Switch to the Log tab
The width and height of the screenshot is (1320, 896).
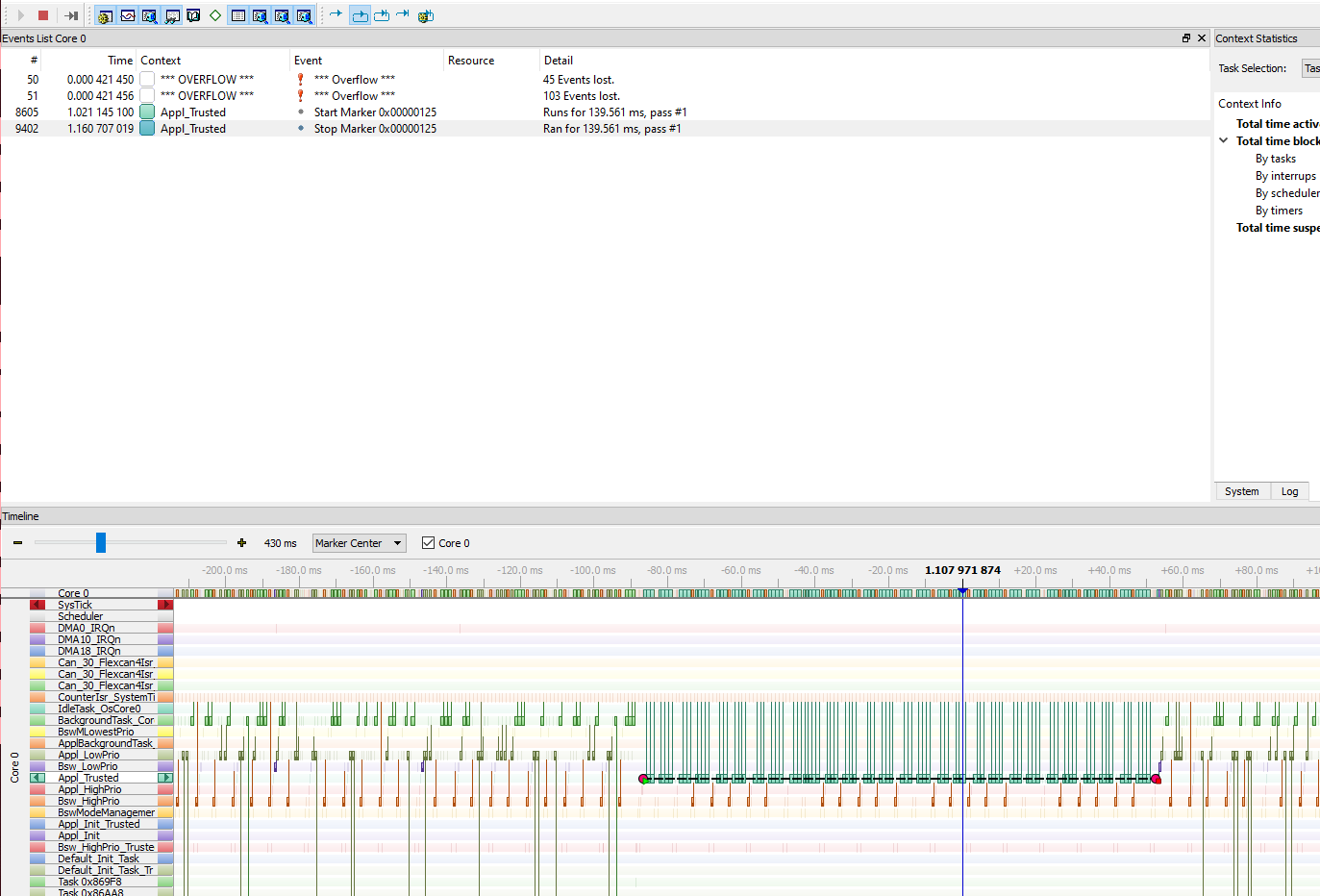coord(1290,491)
